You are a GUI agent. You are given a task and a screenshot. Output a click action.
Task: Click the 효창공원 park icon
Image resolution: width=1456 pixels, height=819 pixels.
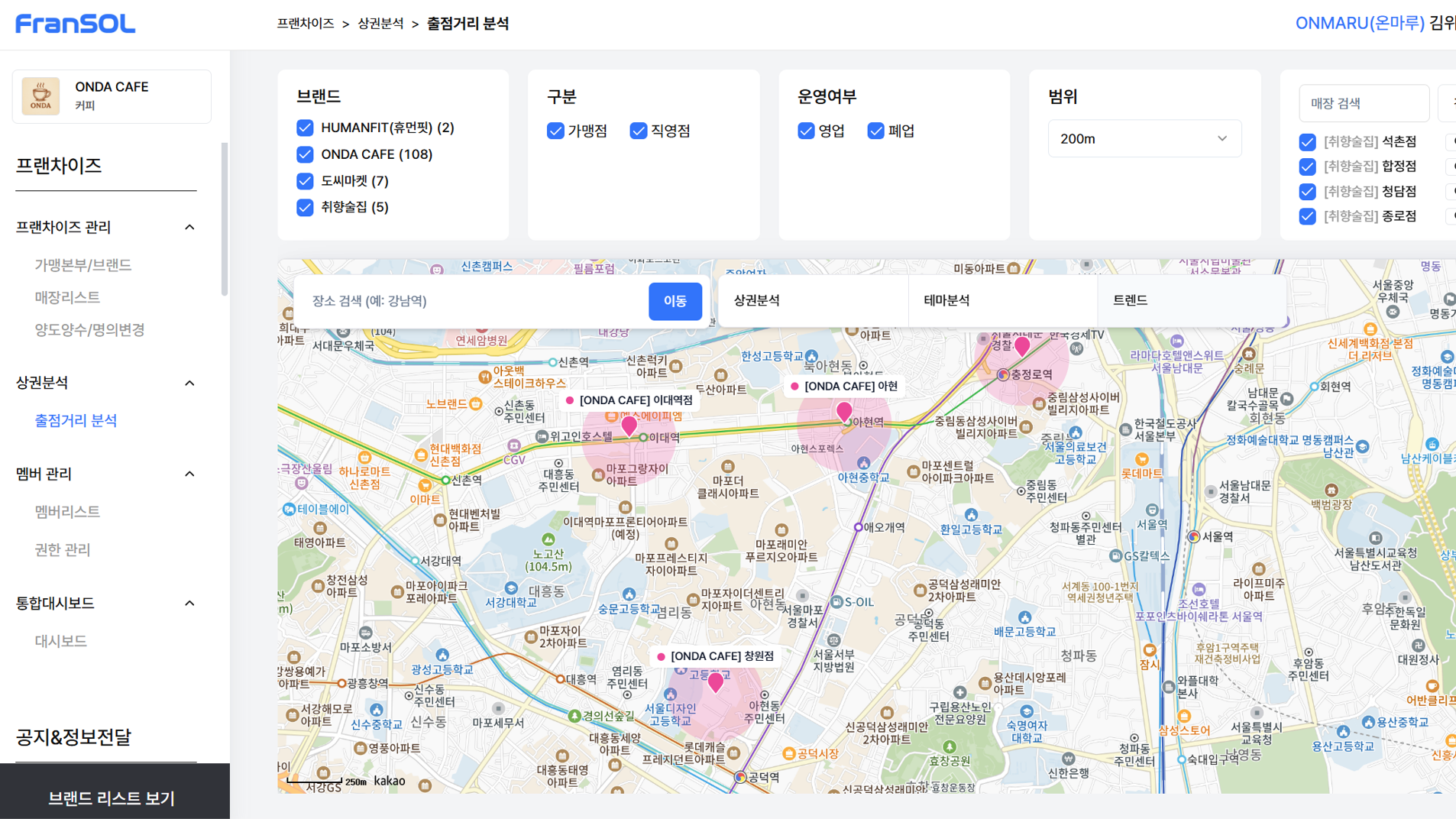coord(950,747)
